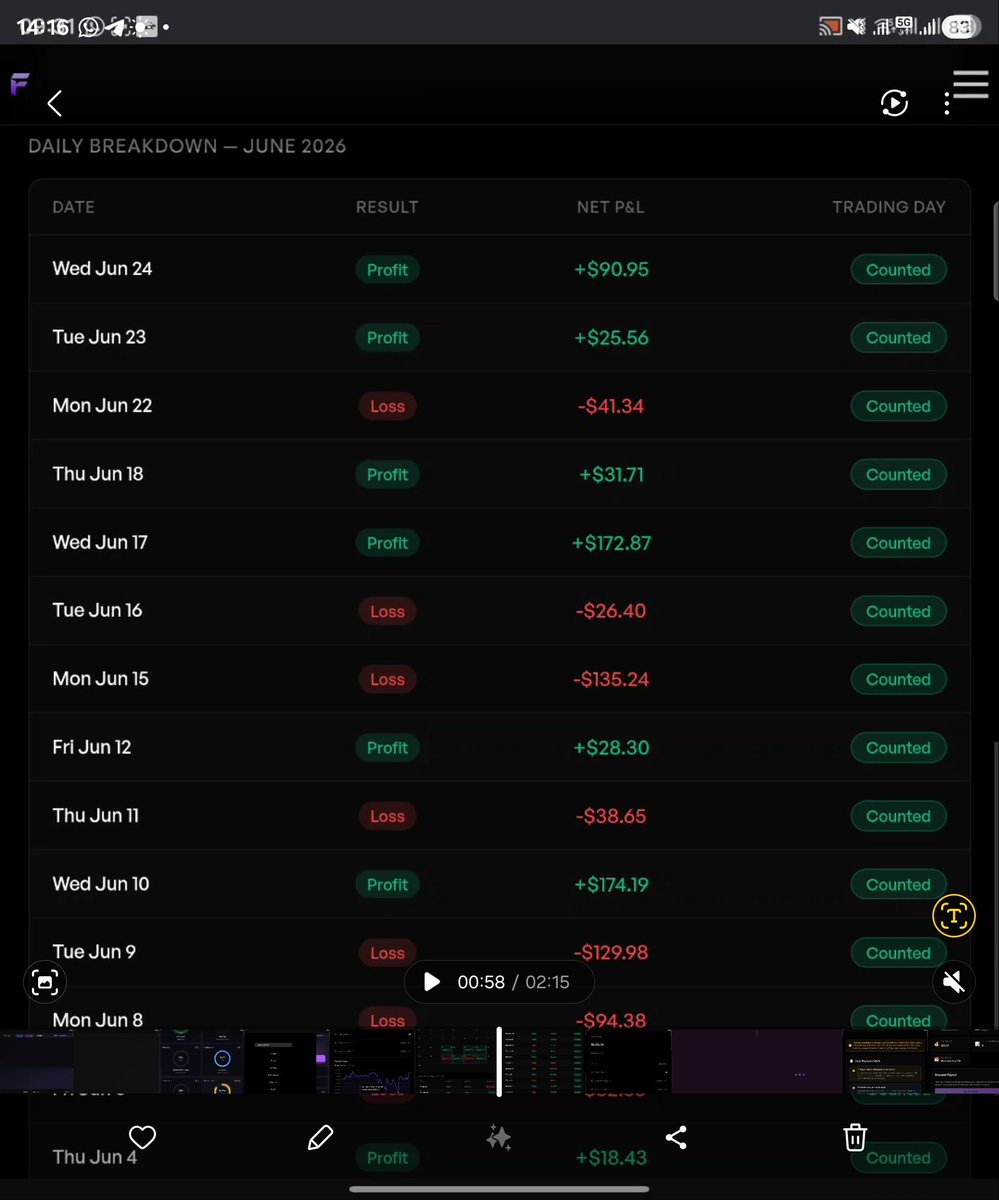The height and width of the screenshot is (1200, 999).
Task: Select the circular gauges thumbnail in timeline
Action: pyautogui.click(x=201, y=1061)
